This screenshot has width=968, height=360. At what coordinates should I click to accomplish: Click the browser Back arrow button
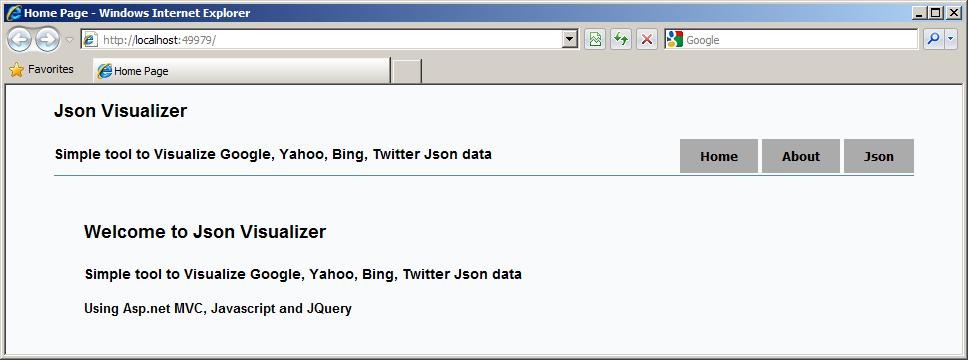[20, 40]
